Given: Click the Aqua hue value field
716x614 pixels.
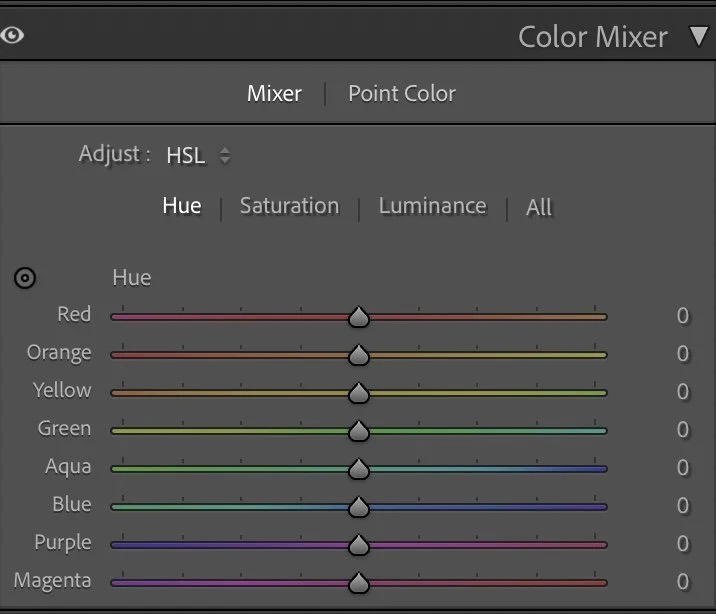Looking at the screenshot, I should pyautogui.click(x=683, y=467).
